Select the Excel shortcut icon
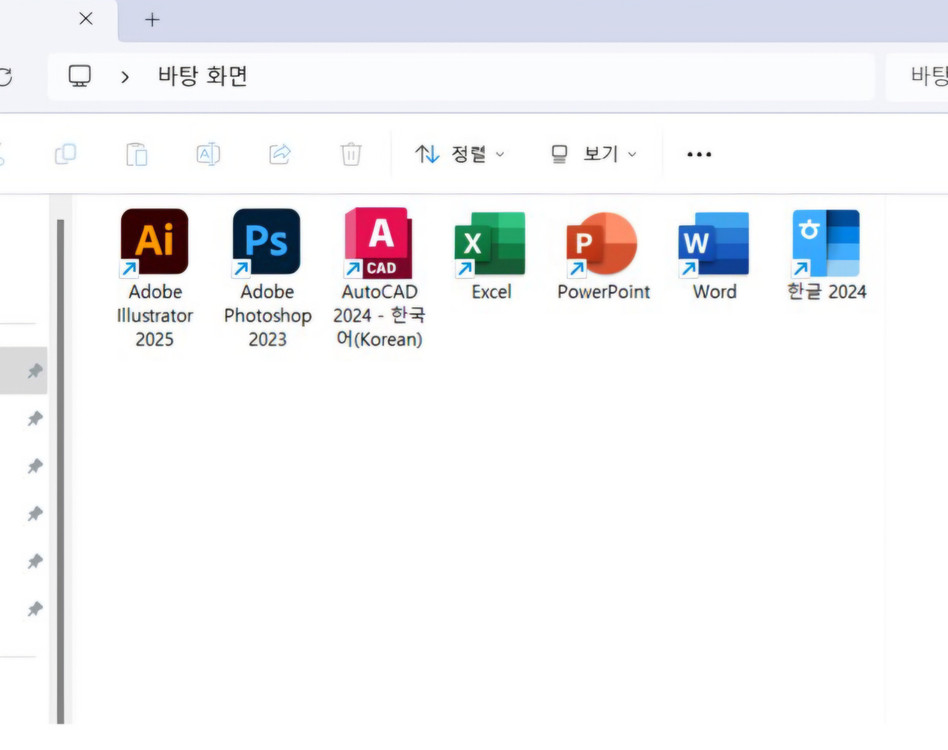Viewport: 948px width, 750px height. (x=490, y=244)
